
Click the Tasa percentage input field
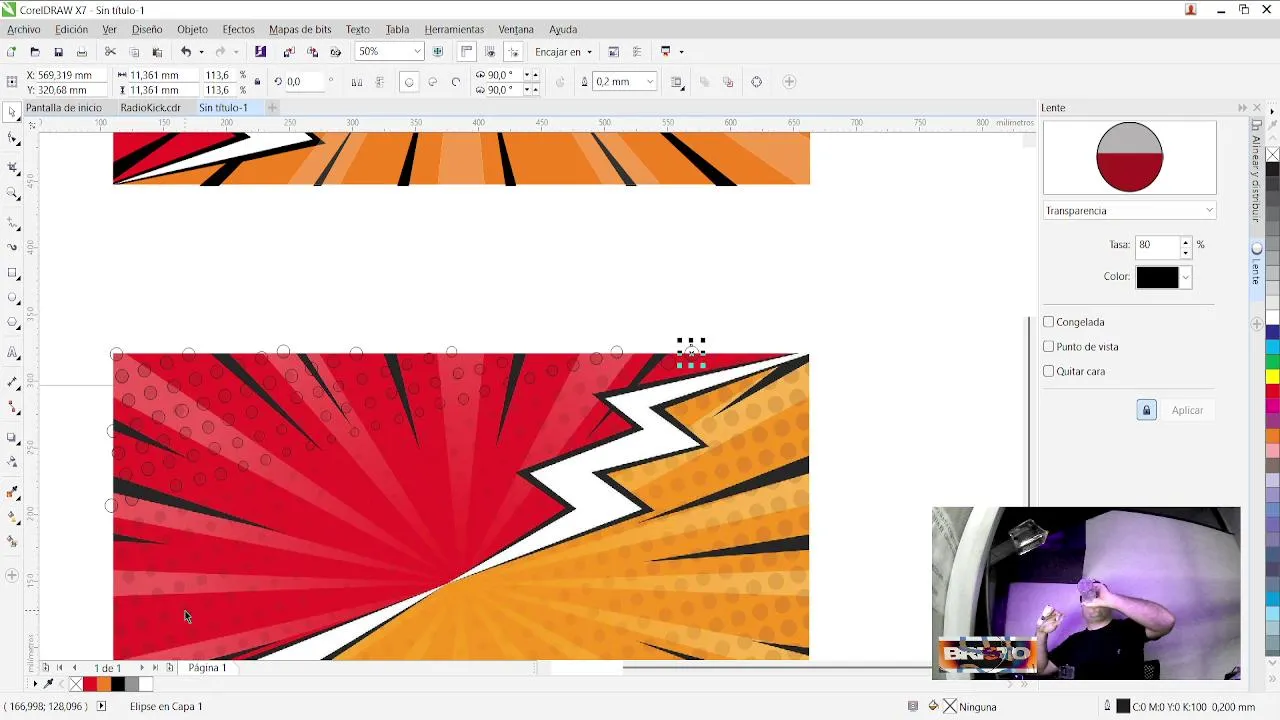(x=1158, y=245)
